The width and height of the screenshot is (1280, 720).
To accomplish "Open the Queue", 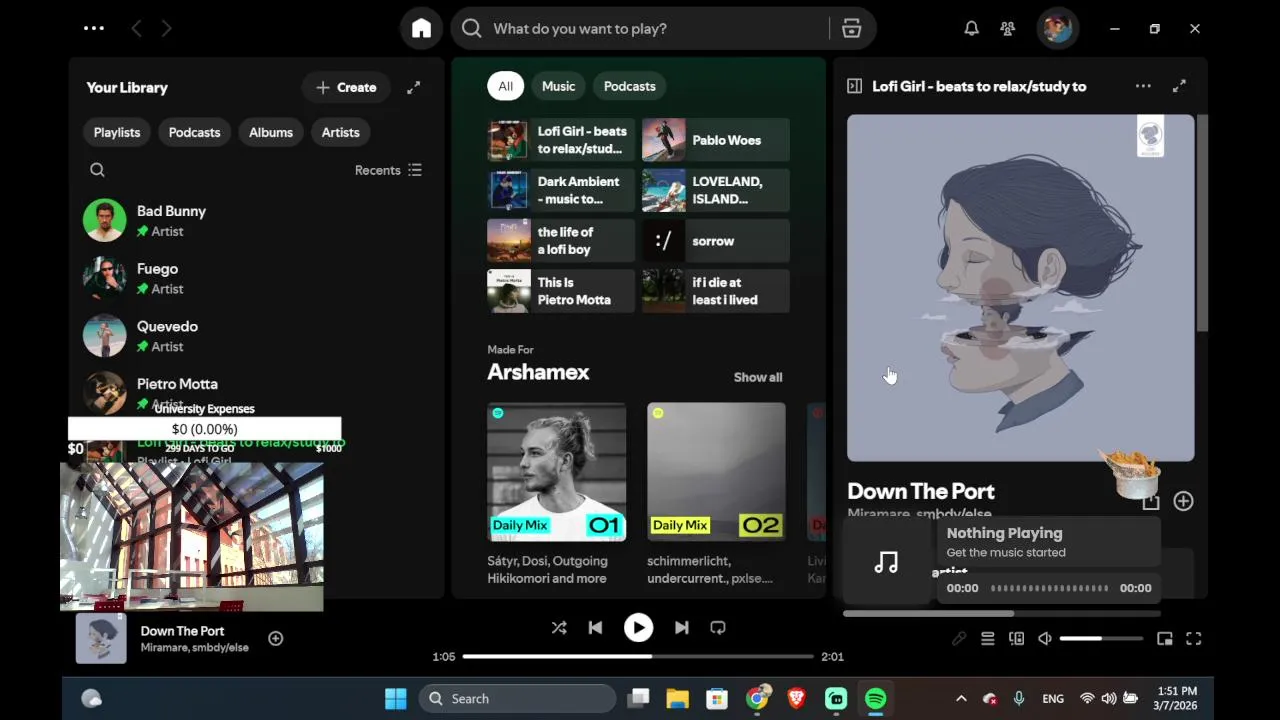I will click(987, 638).
